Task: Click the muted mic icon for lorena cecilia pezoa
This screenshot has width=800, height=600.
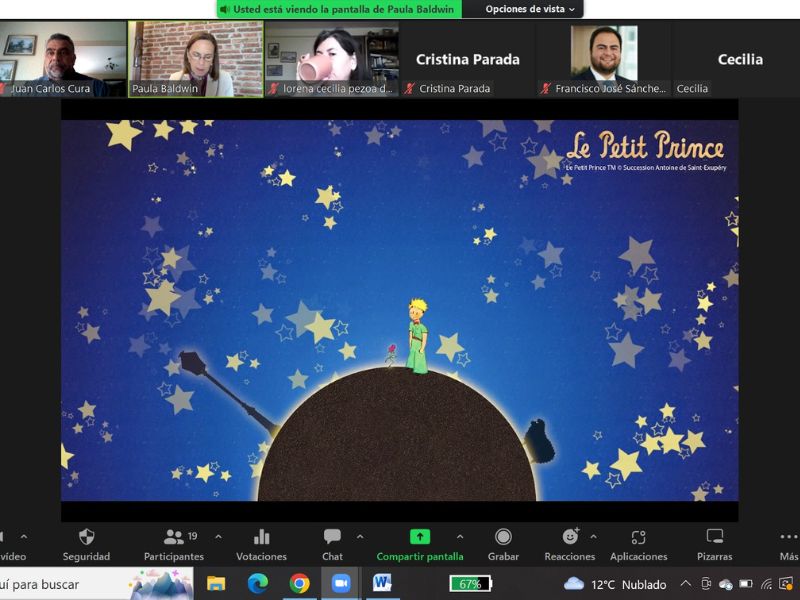Action: 273,89
